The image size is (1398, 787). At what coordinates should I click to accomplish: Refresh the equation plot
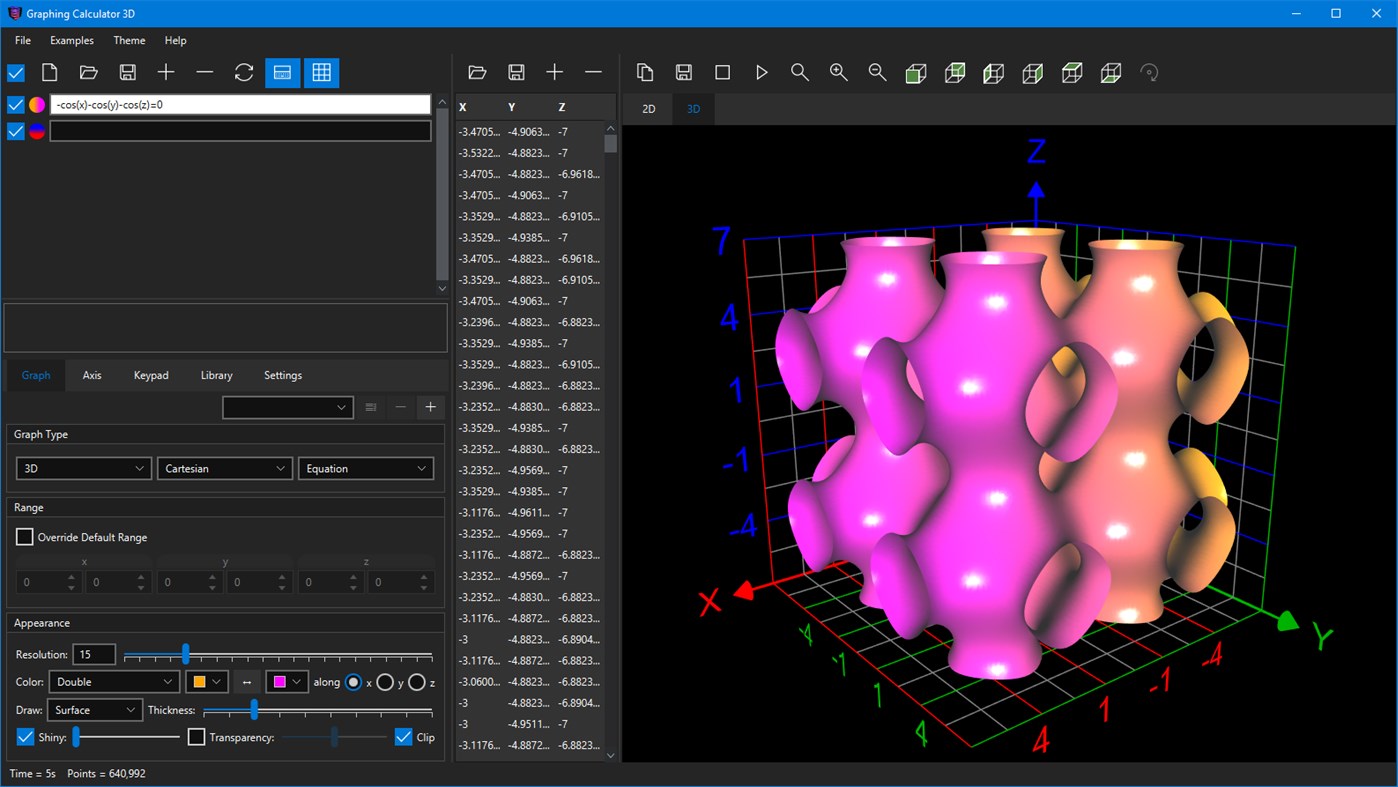coord(243,71)
